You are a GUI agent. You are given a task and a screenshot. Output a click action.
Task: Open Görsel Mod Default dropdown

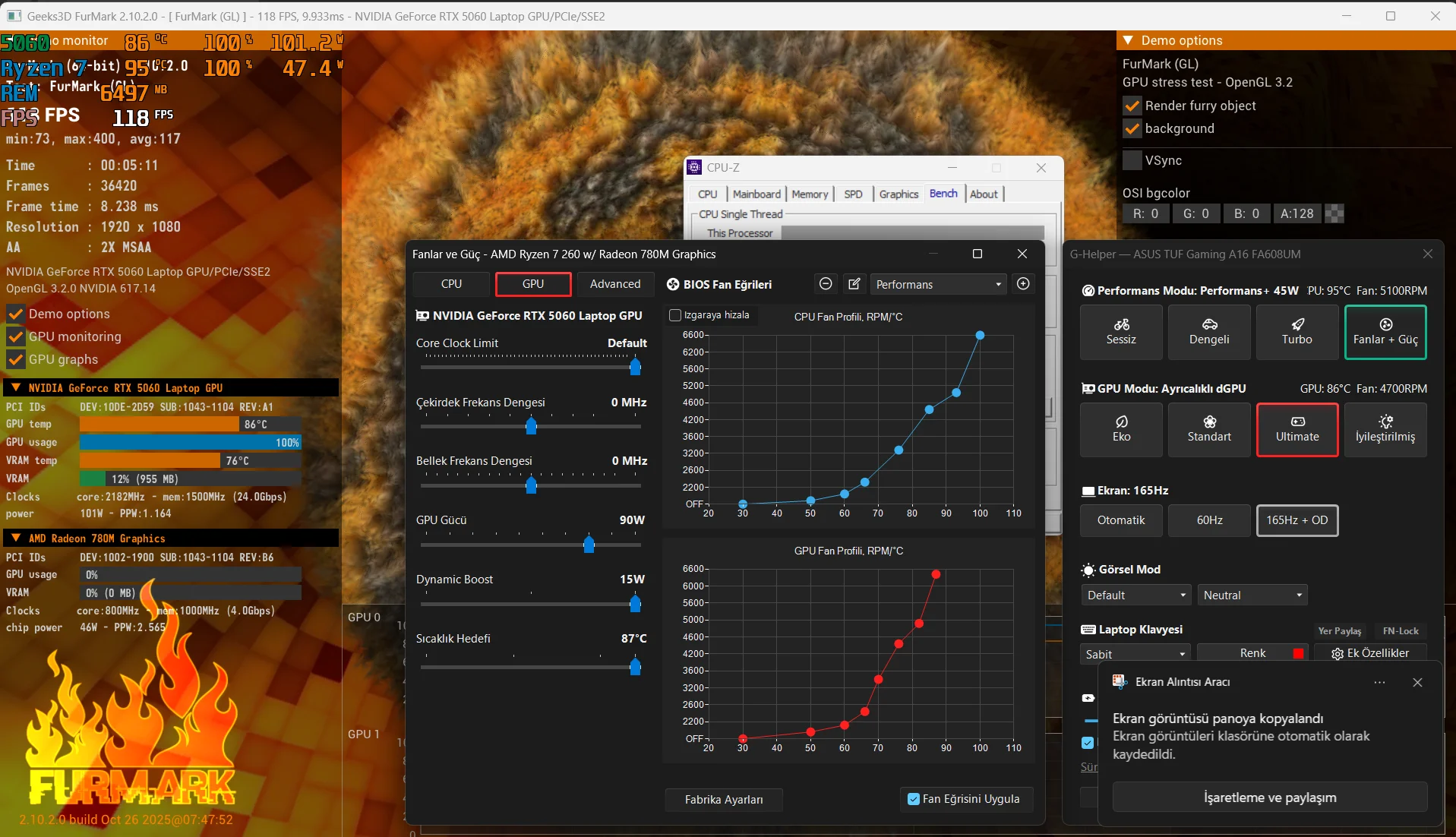(x=1136, y=595)
